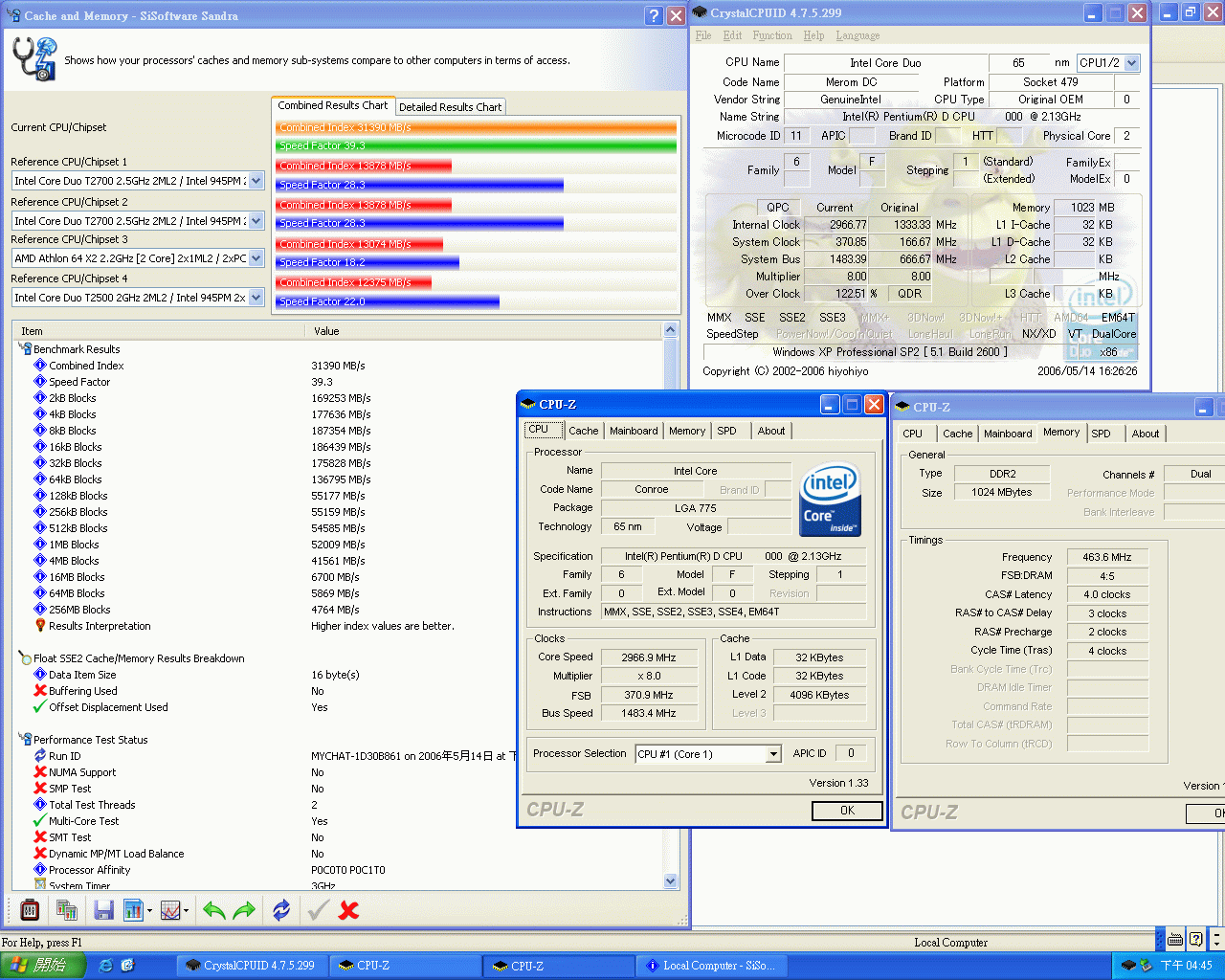Open the Function menu in CrystalCPUID
This screenshot has height=980, width=1225.
pos(772,35)
